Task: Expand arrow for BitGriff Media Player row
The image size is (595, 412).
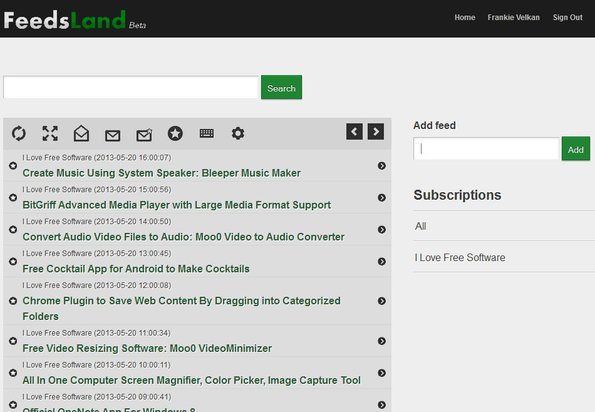Action: coord(382,198)
